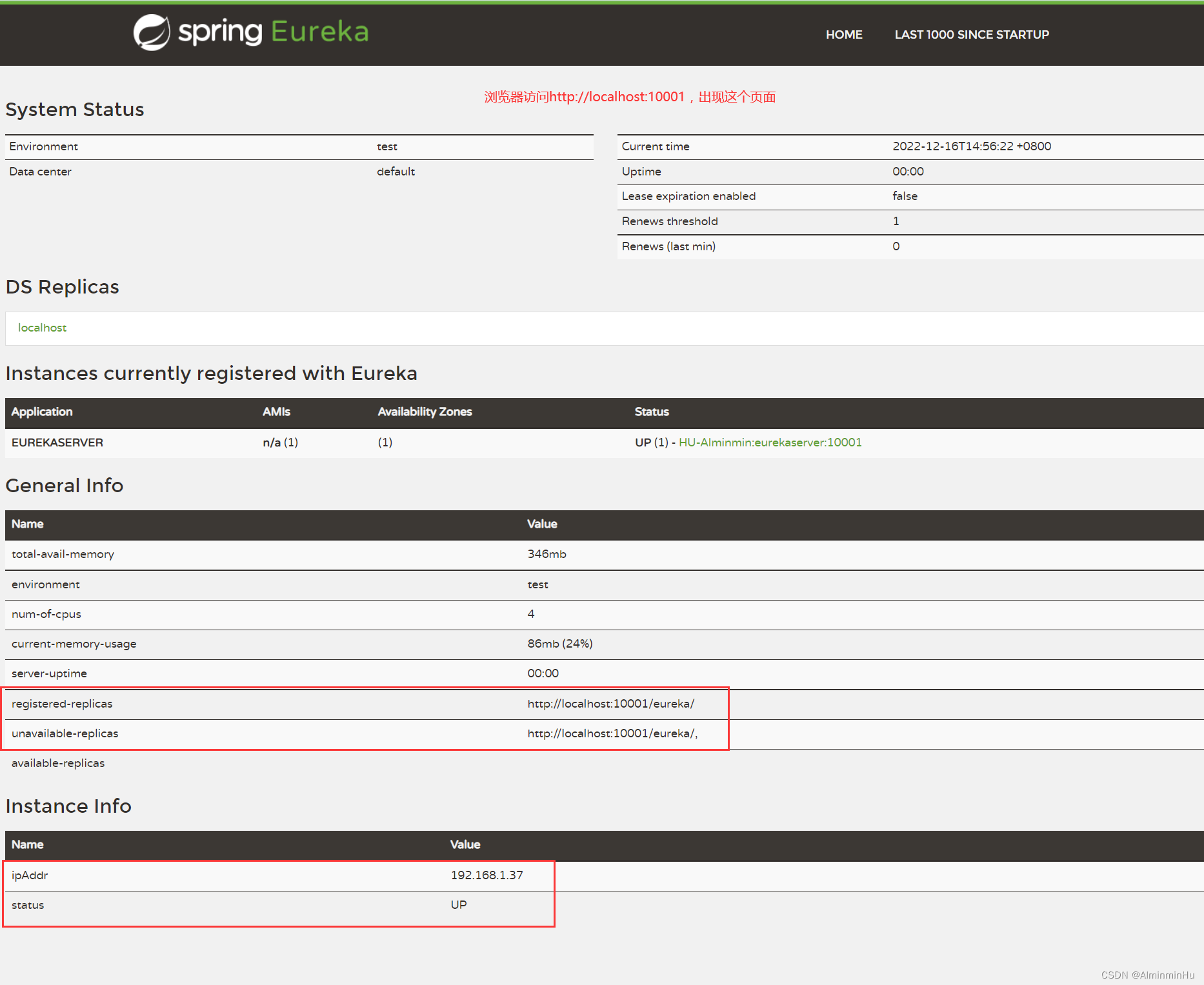Click the server-uptime row label
Screen dimensions: 1204x985
49,673
